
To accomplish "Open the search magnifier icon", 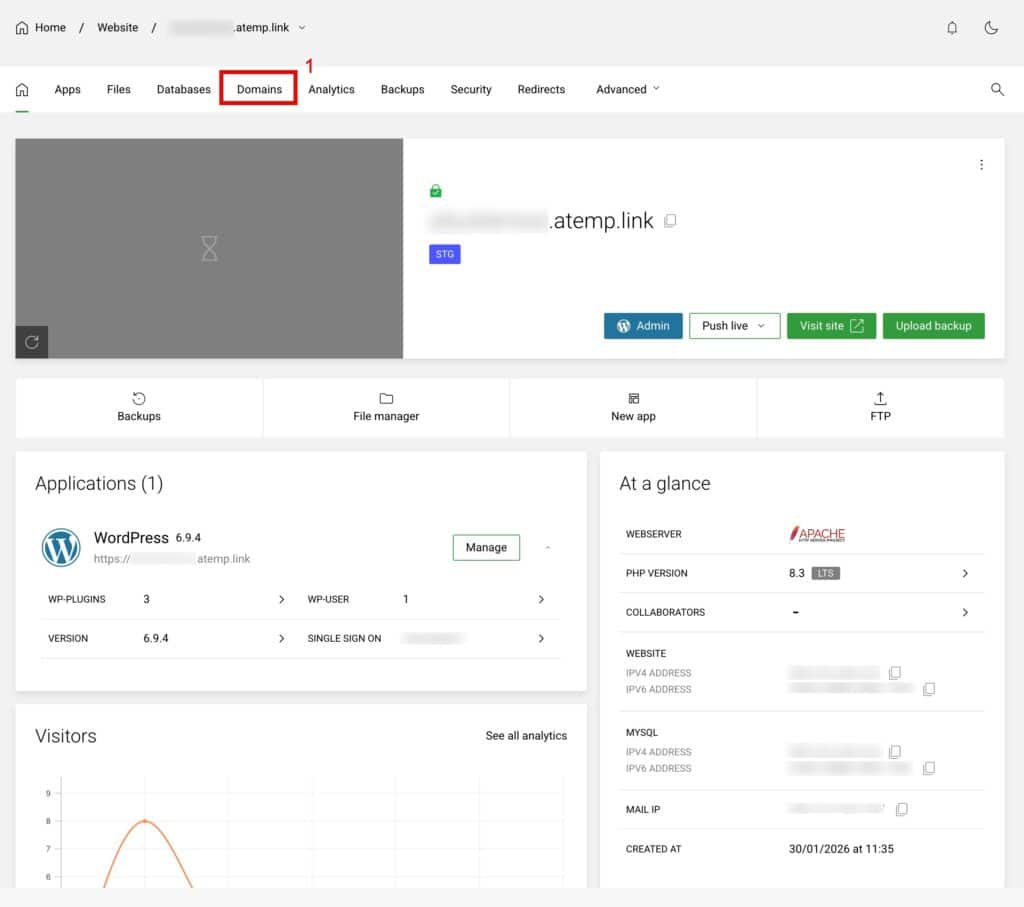I will (x=997, y=89).
